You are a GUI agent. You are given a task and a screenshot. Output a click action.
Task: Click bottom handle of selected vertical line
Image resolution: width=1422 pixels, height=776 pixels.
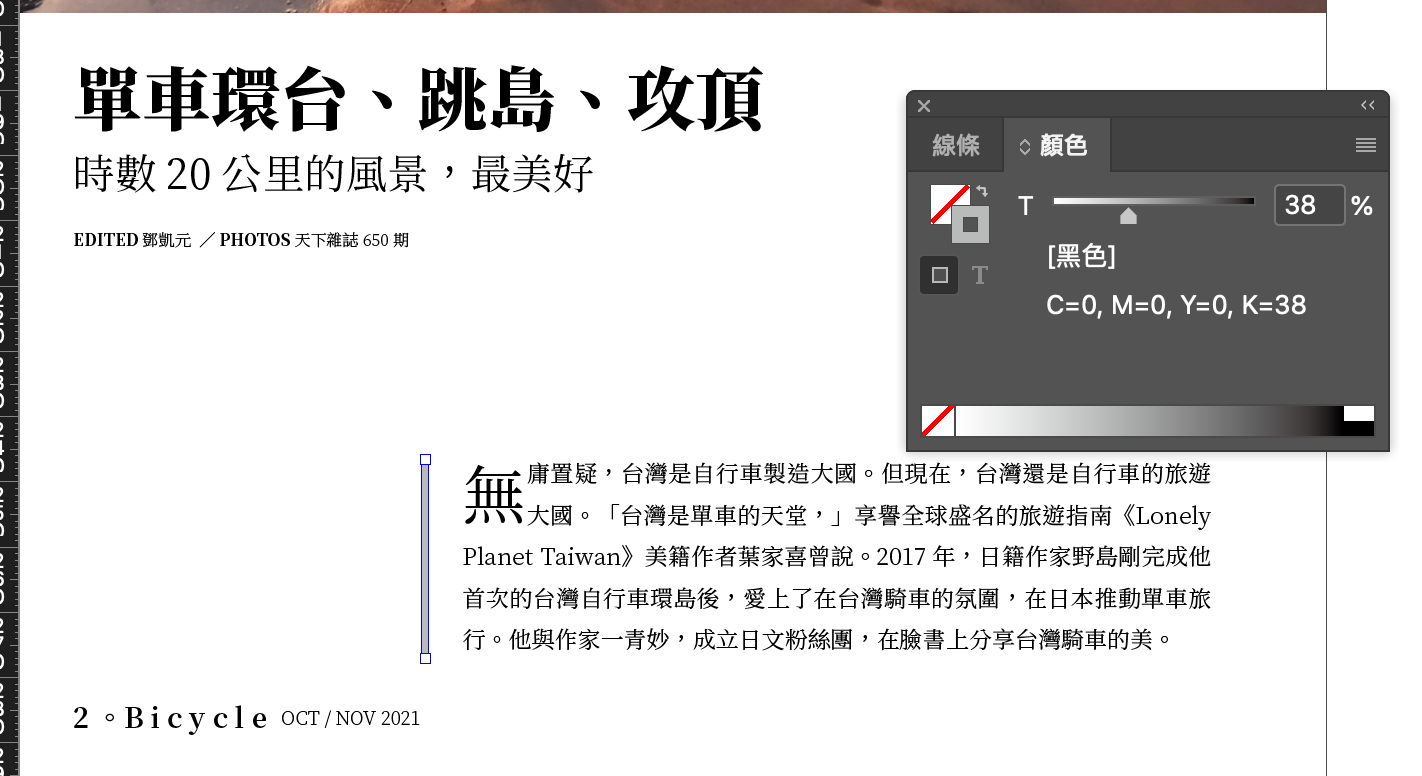(x=425, y=658)
